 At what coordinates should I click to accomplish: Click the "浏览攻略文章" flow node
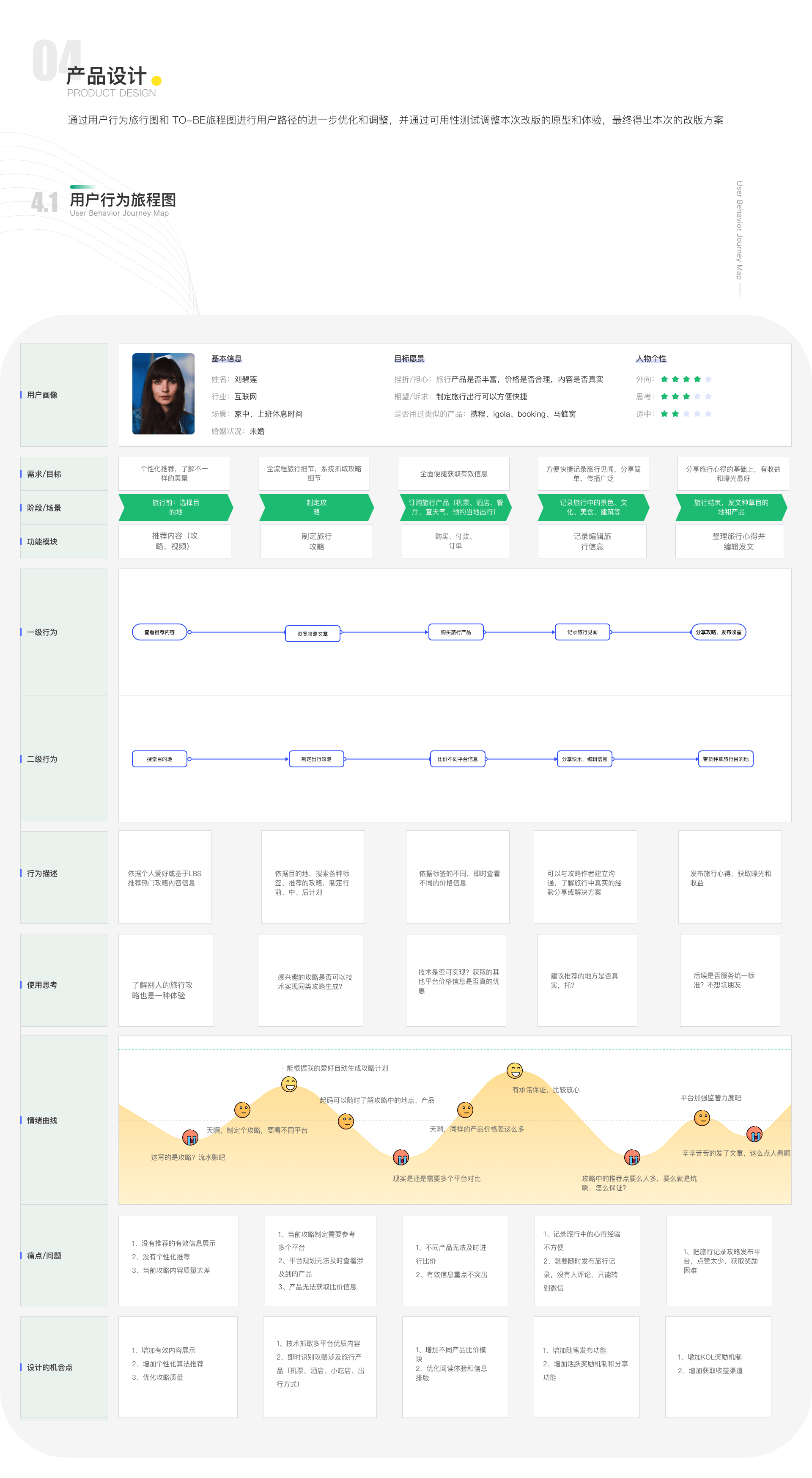[313, 633]
